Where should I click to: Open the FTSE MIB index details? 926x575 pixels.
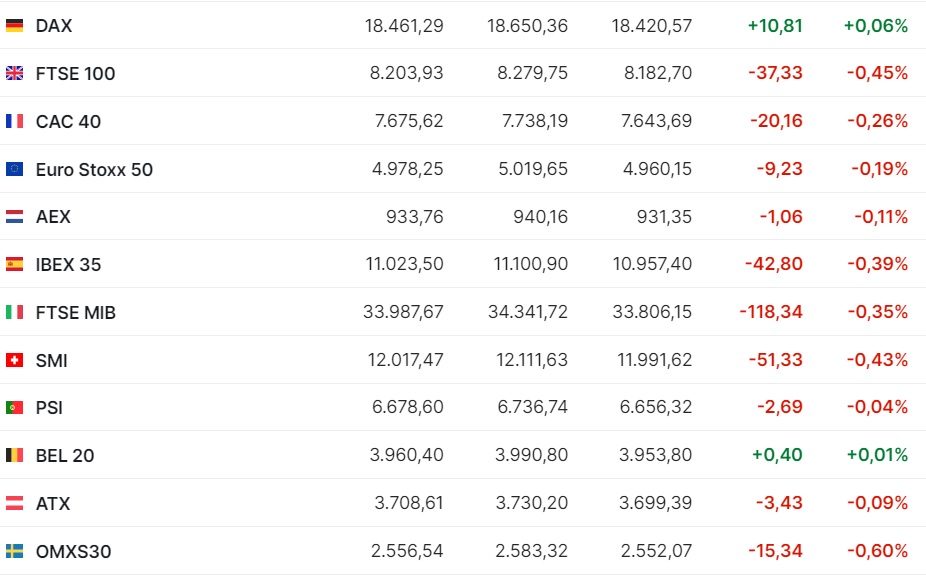click(x=76, y=312)
